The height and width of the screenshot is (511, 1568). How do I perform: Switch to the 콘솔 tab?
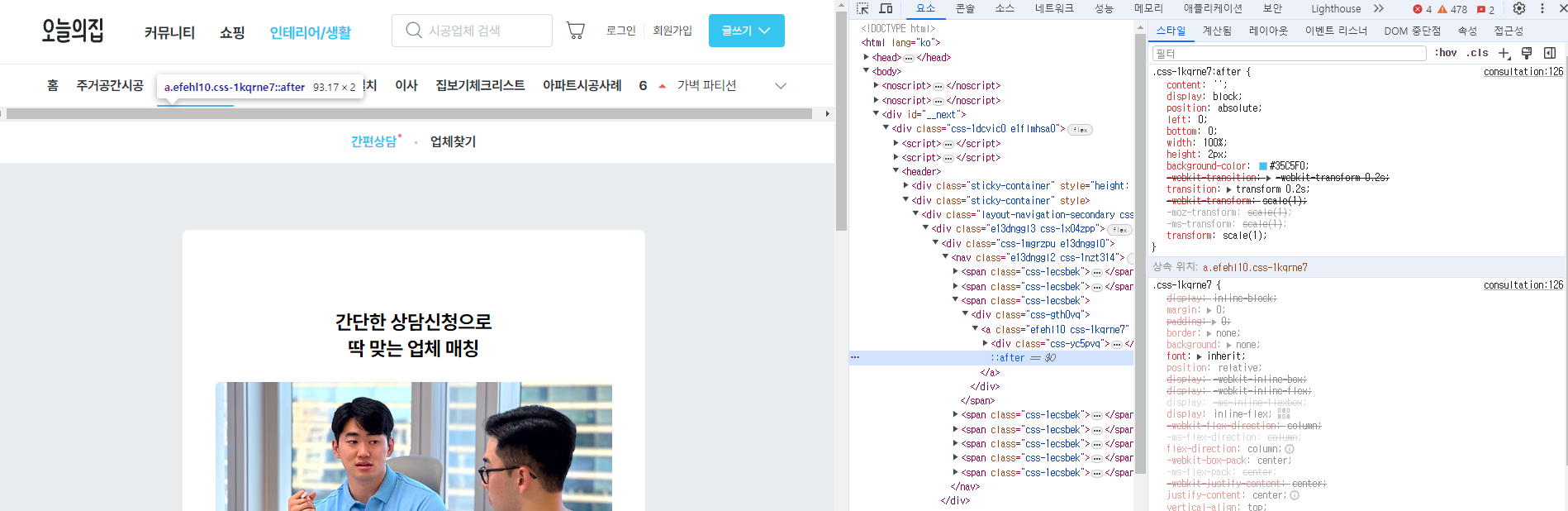coord(965,8)
